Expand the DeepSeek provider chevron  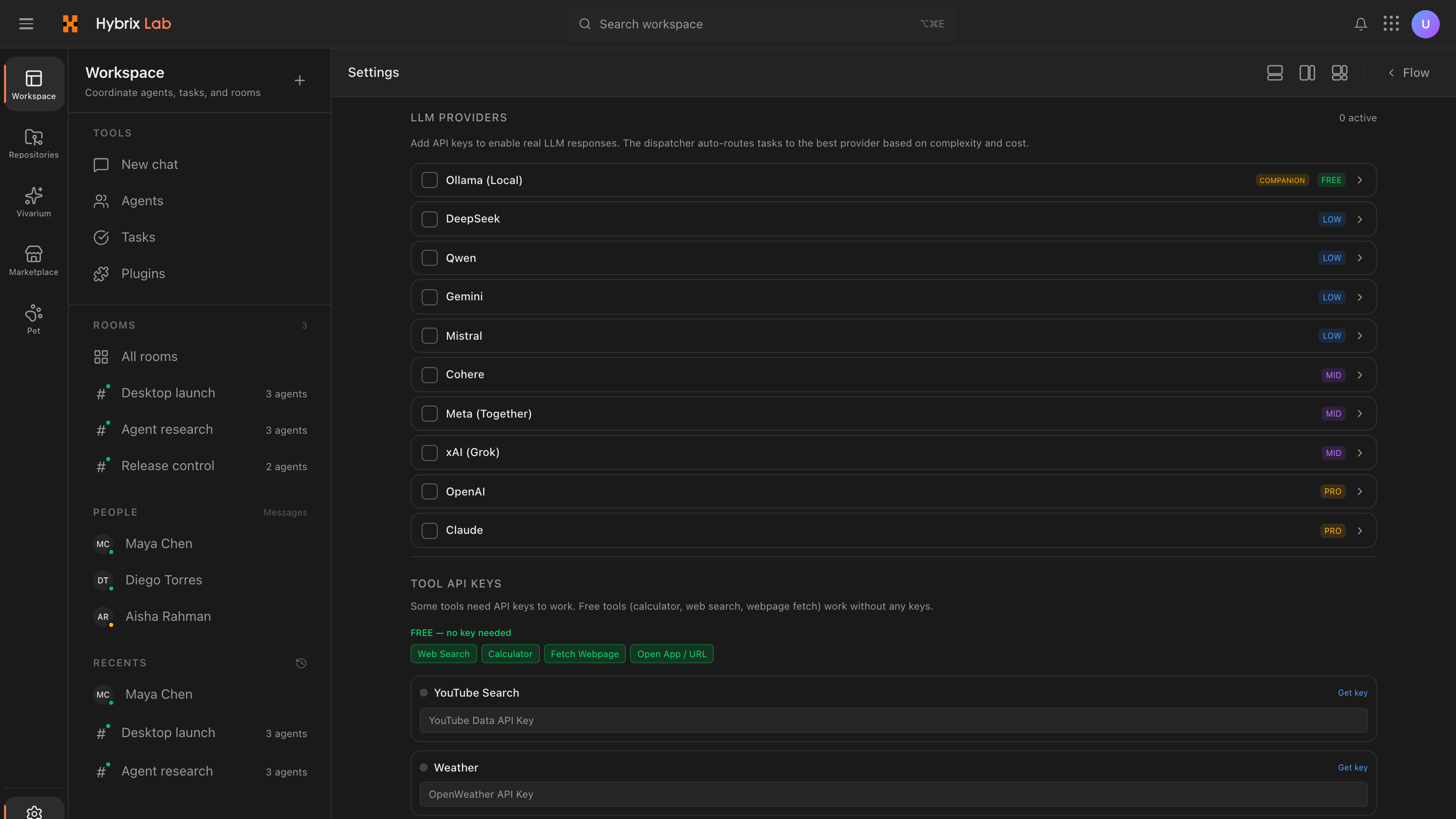click(x=1360, y=219)
